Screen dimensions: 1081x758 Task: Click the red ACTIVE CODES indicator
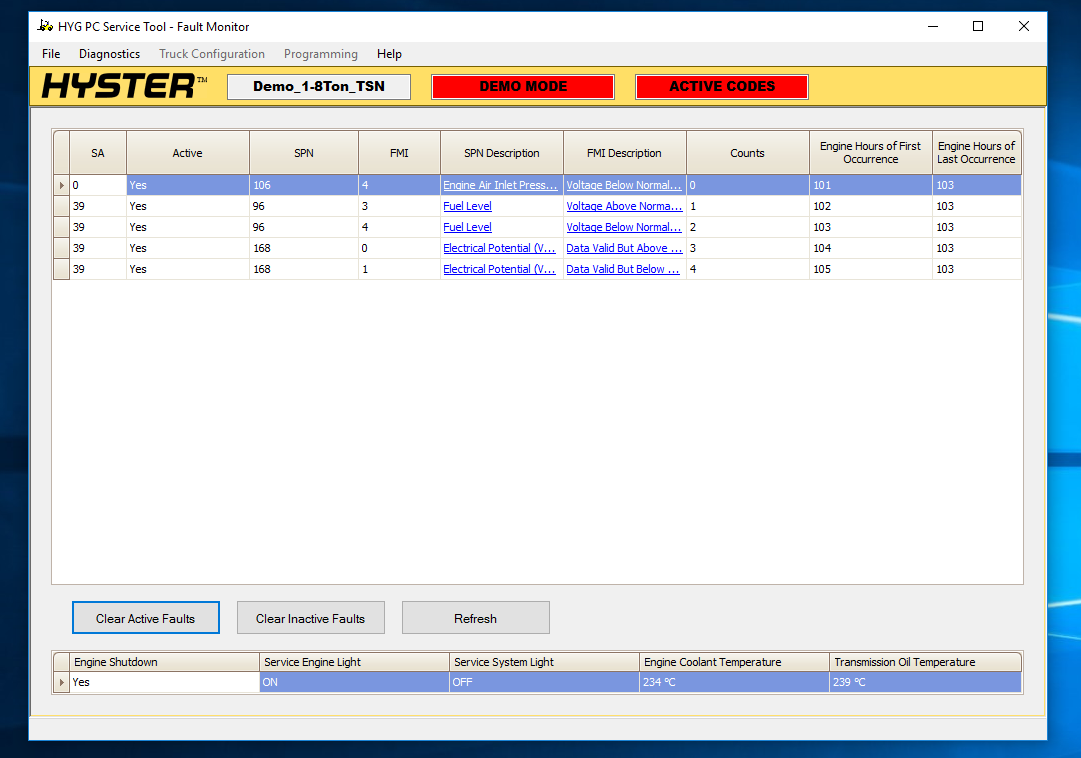point(721,87)
